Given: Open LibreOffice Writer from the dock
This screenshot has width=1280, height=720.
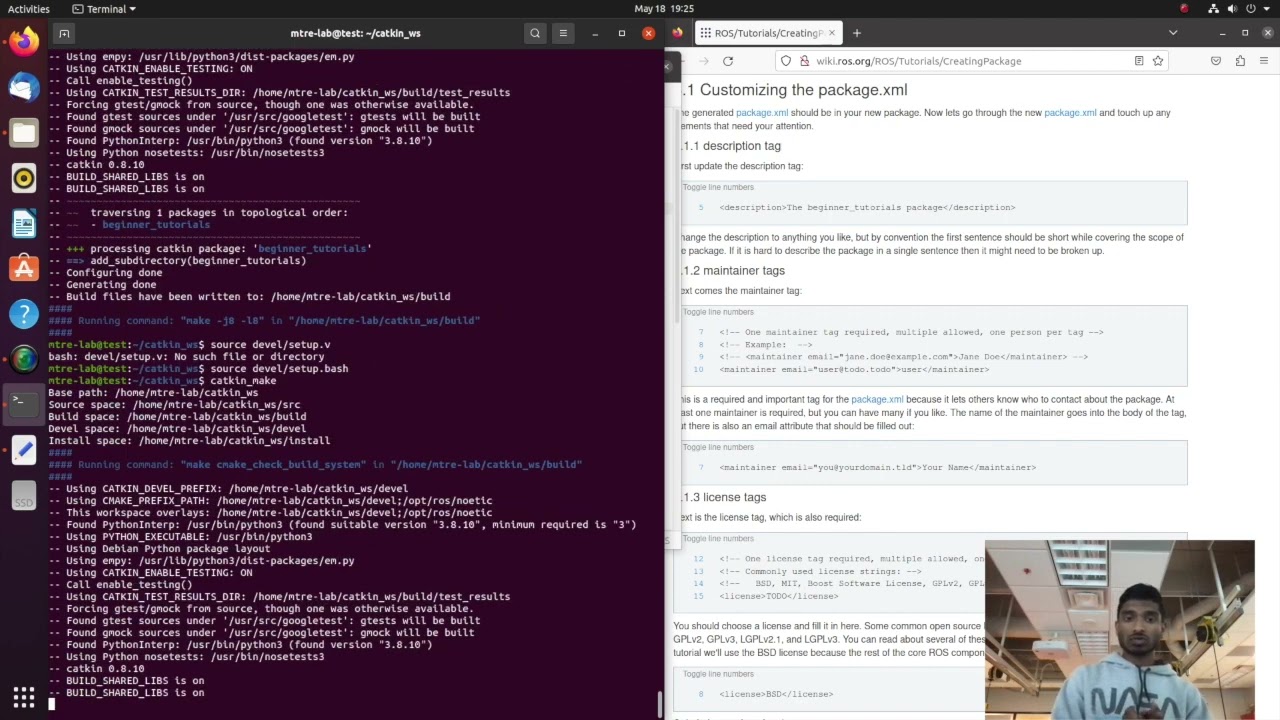Looking at the screenshot, I should pyautogui.click(x=24, y=223).
